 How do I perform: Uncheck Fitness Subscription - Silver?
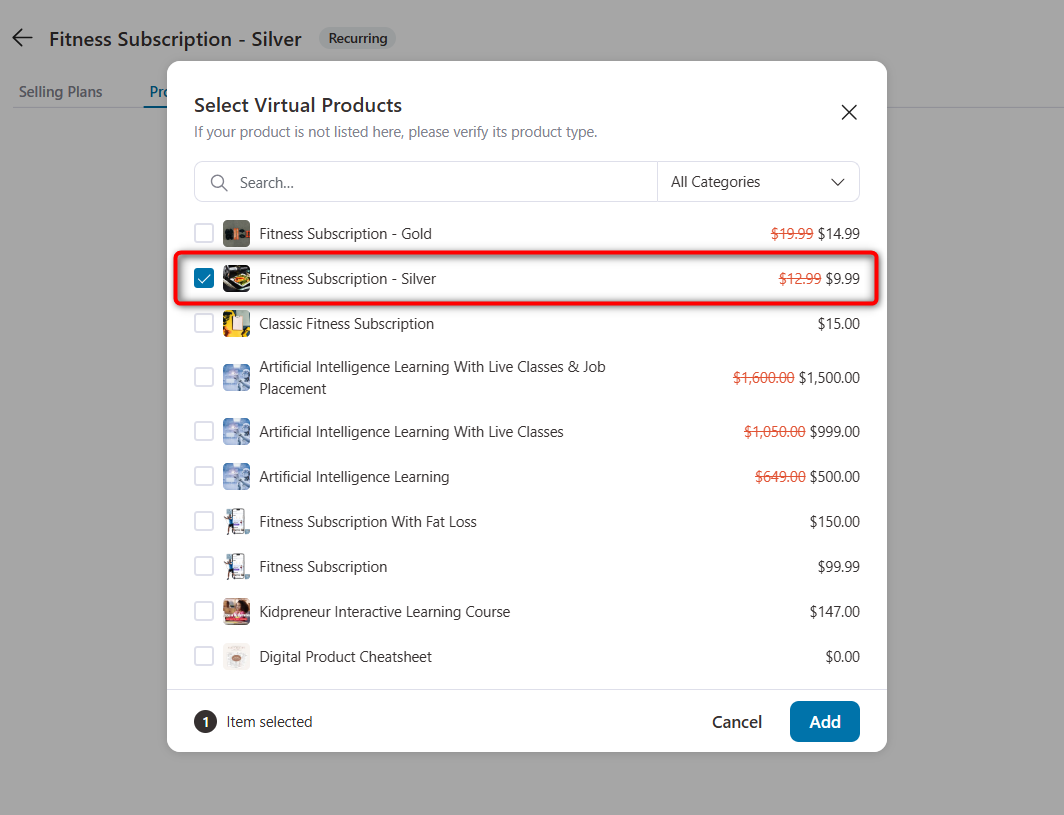(204, 278)
